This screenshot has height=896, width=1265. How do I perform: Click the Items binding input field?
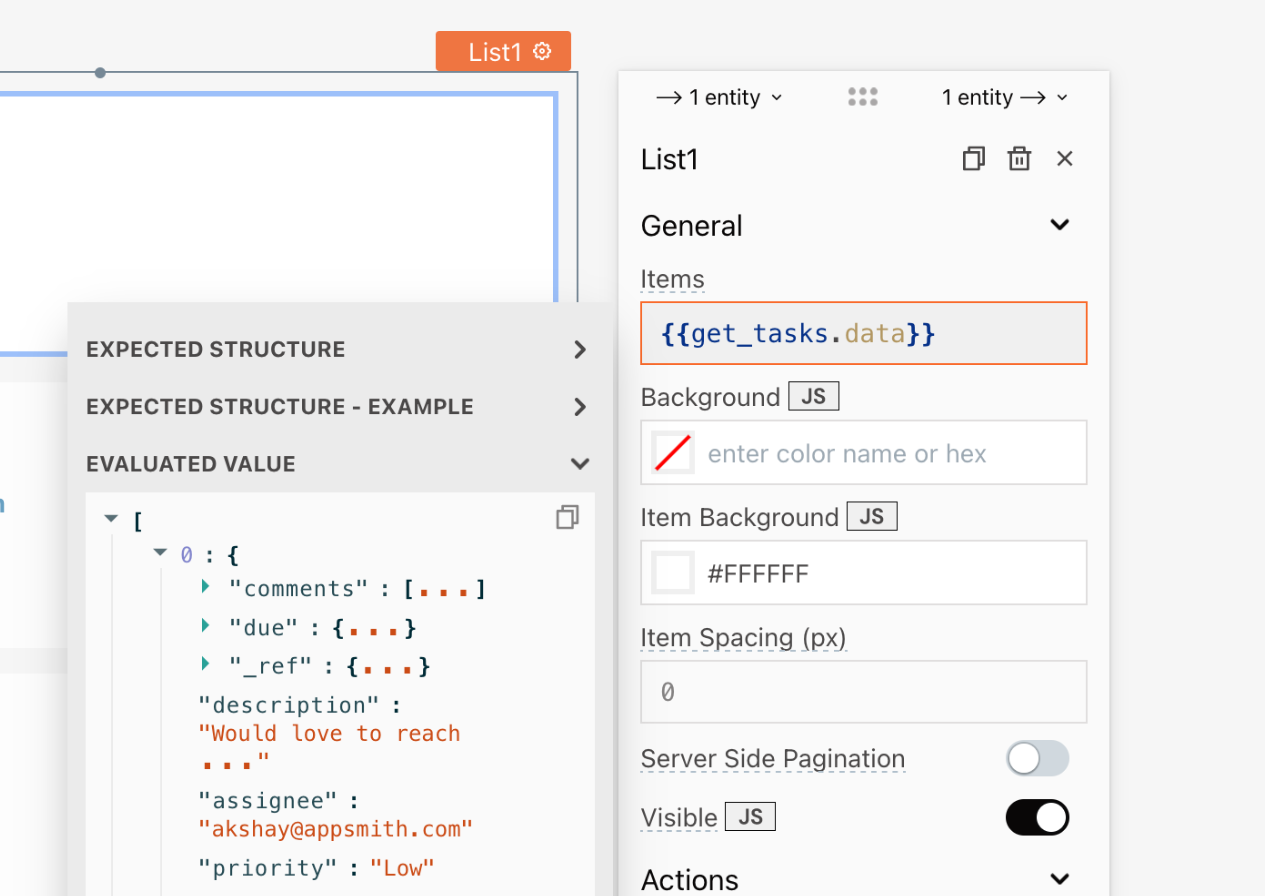863,333
